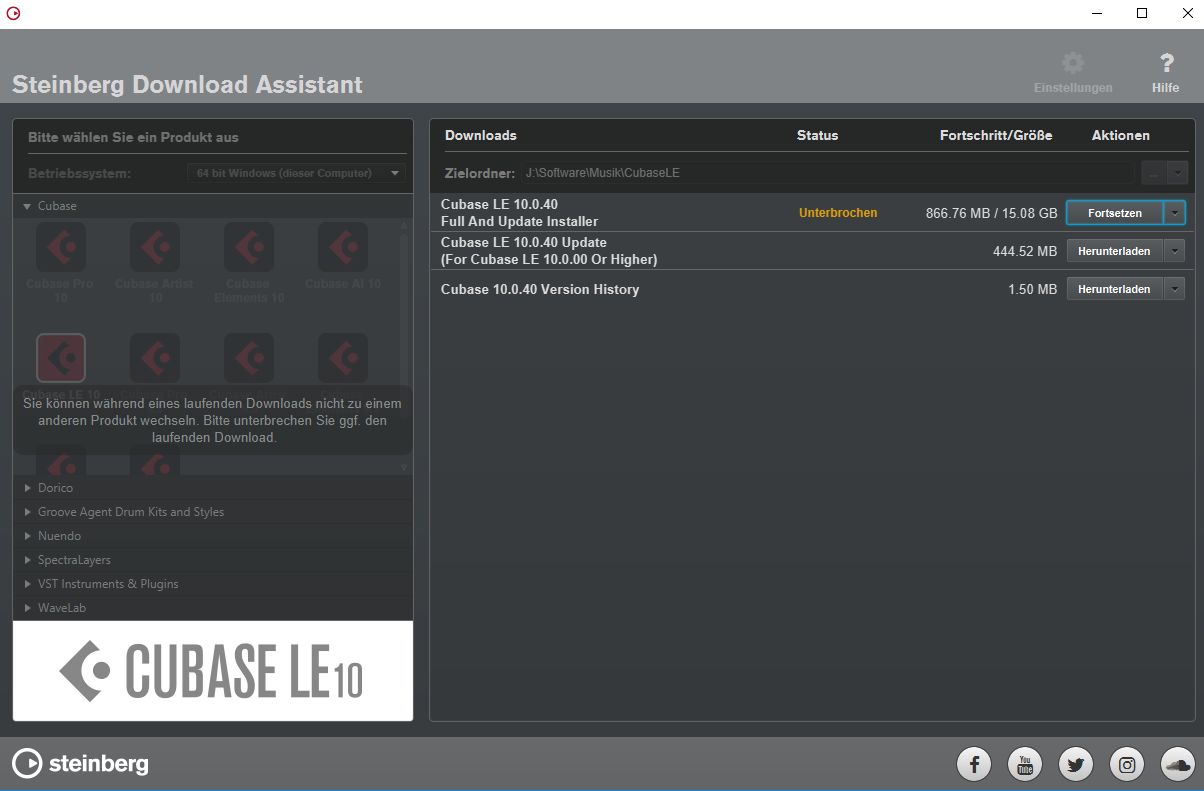
Task: Download the Cubase 10.0.40 Version History
Action: pyautogui.click(x=1115, y=289)
